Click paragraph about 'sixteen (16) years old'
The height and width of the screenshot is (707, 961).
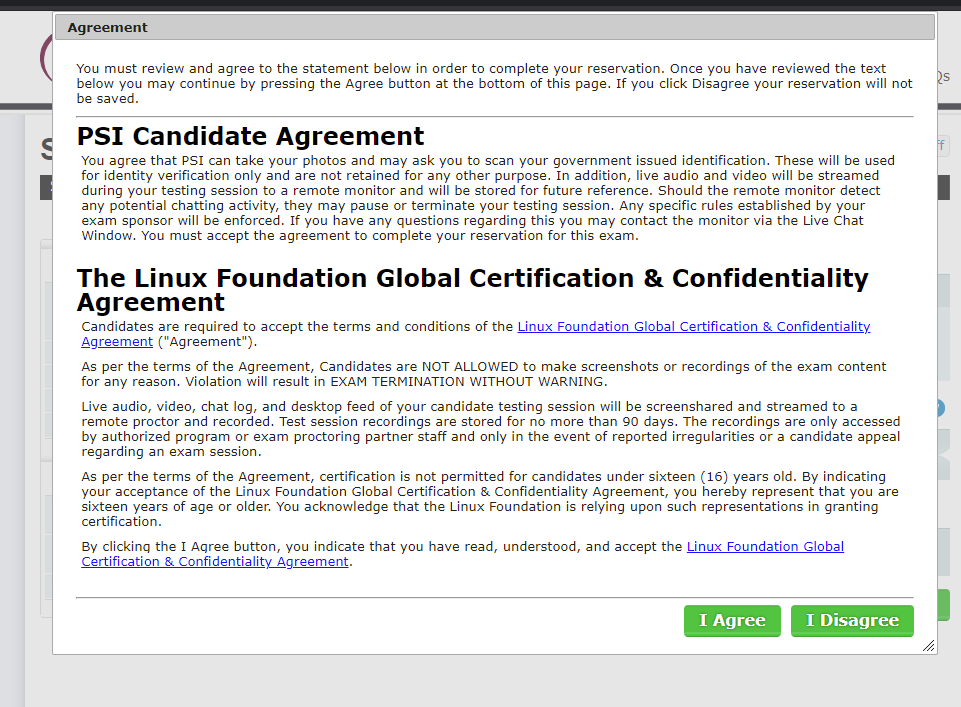point(490,499)
